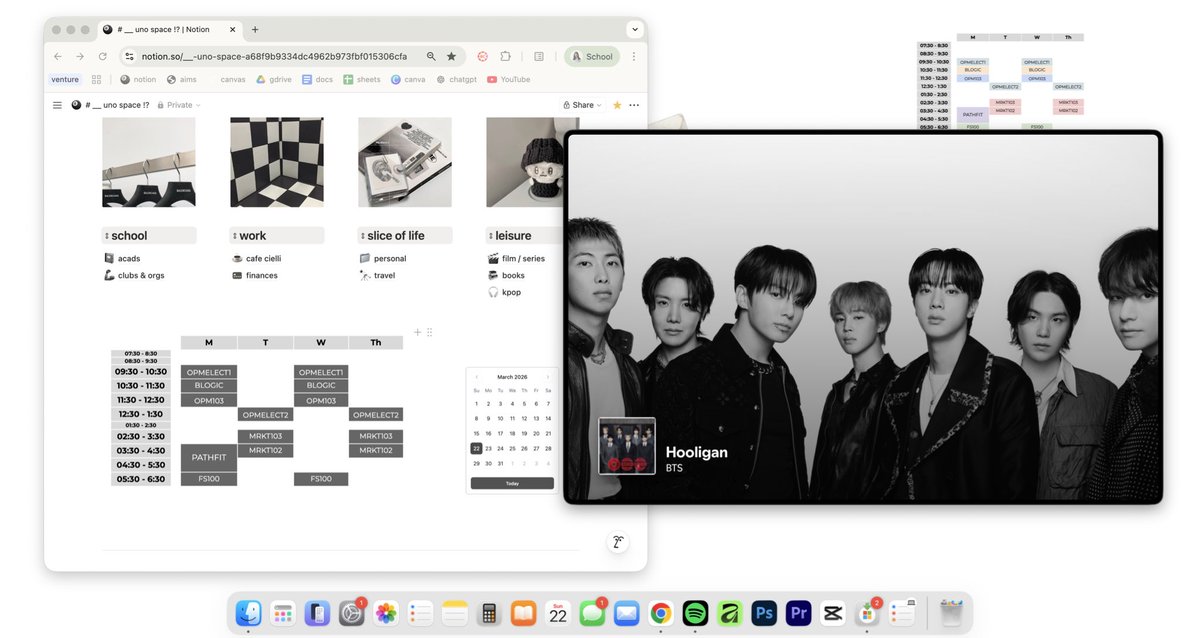Click the six-dot drag handle above the schedule
This screenshot has width=1200, height=638.
tap(430, 332)
